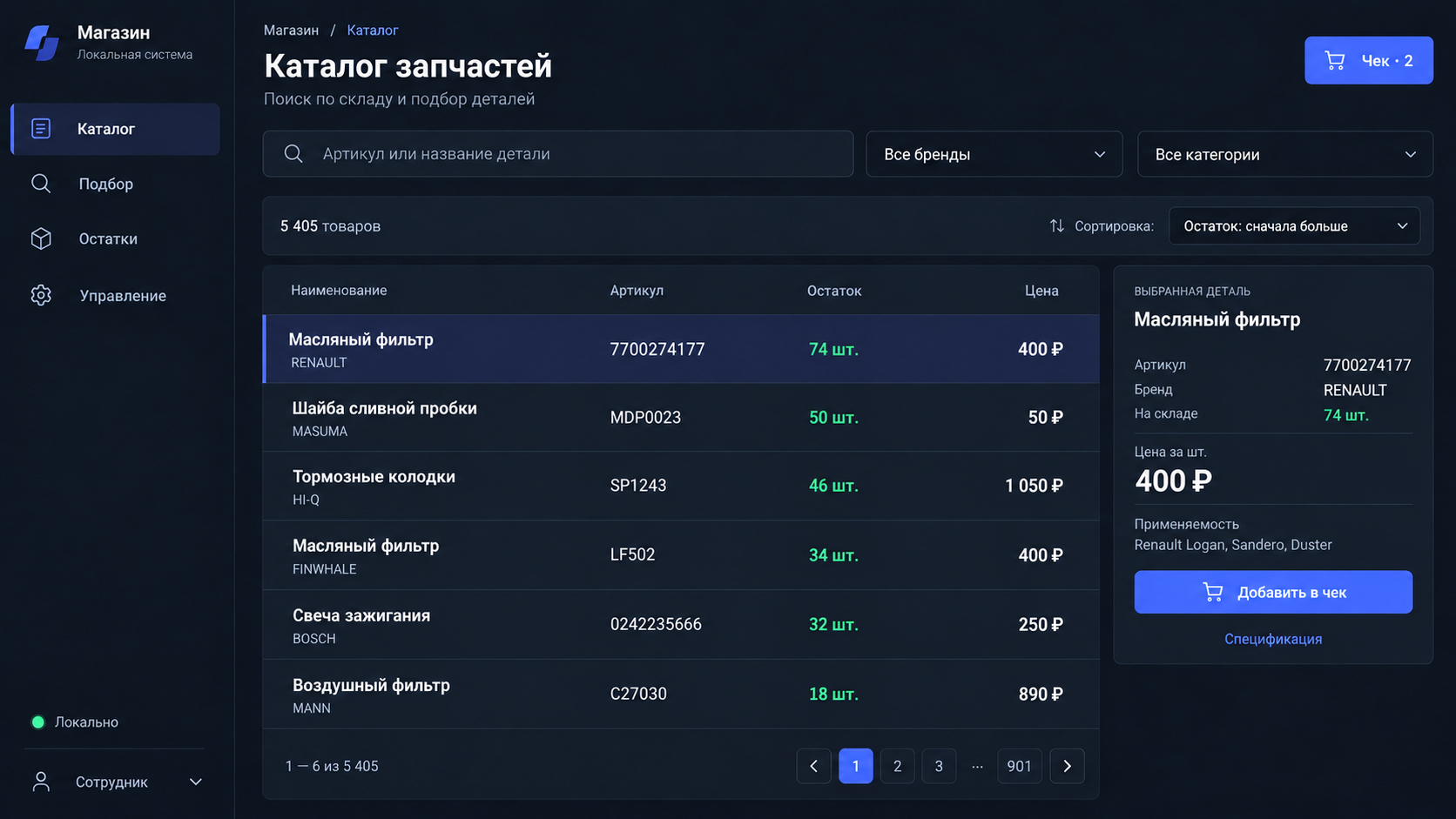Go to last page 901
Screen dimensions: 1456x819
pyautogui.click(x=1019, y=766)
